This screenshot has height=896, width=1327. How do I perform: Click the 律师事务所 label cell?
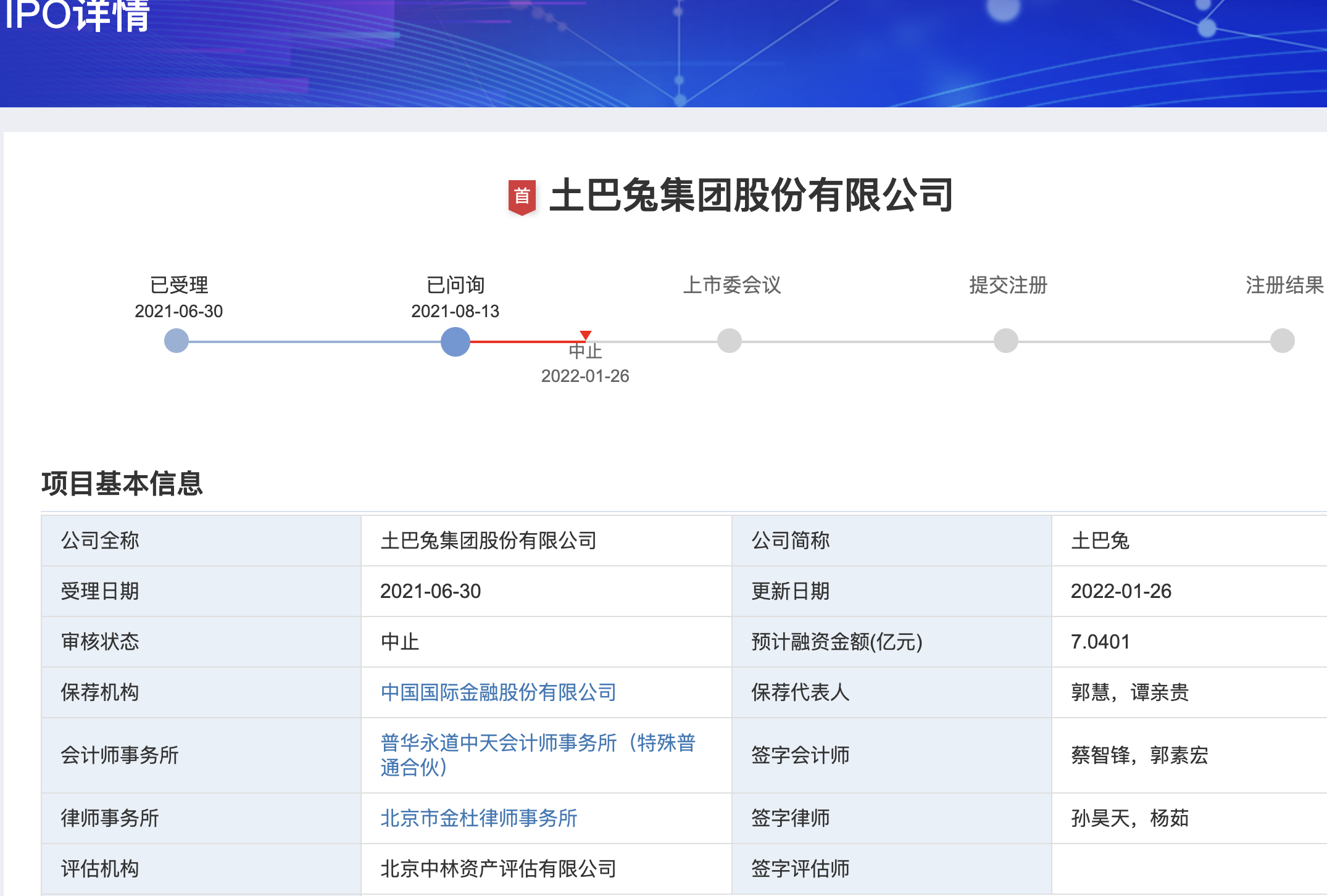click(201, 818)
